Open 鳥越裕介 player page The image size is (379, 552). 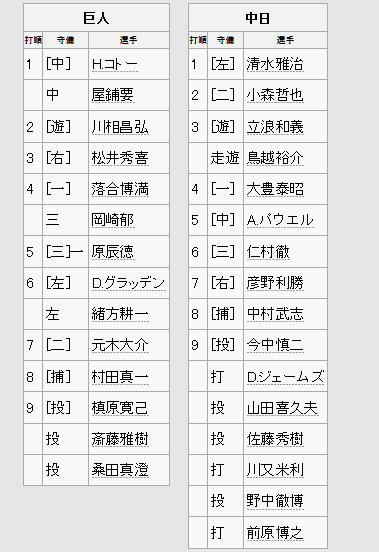pos(275,158)
